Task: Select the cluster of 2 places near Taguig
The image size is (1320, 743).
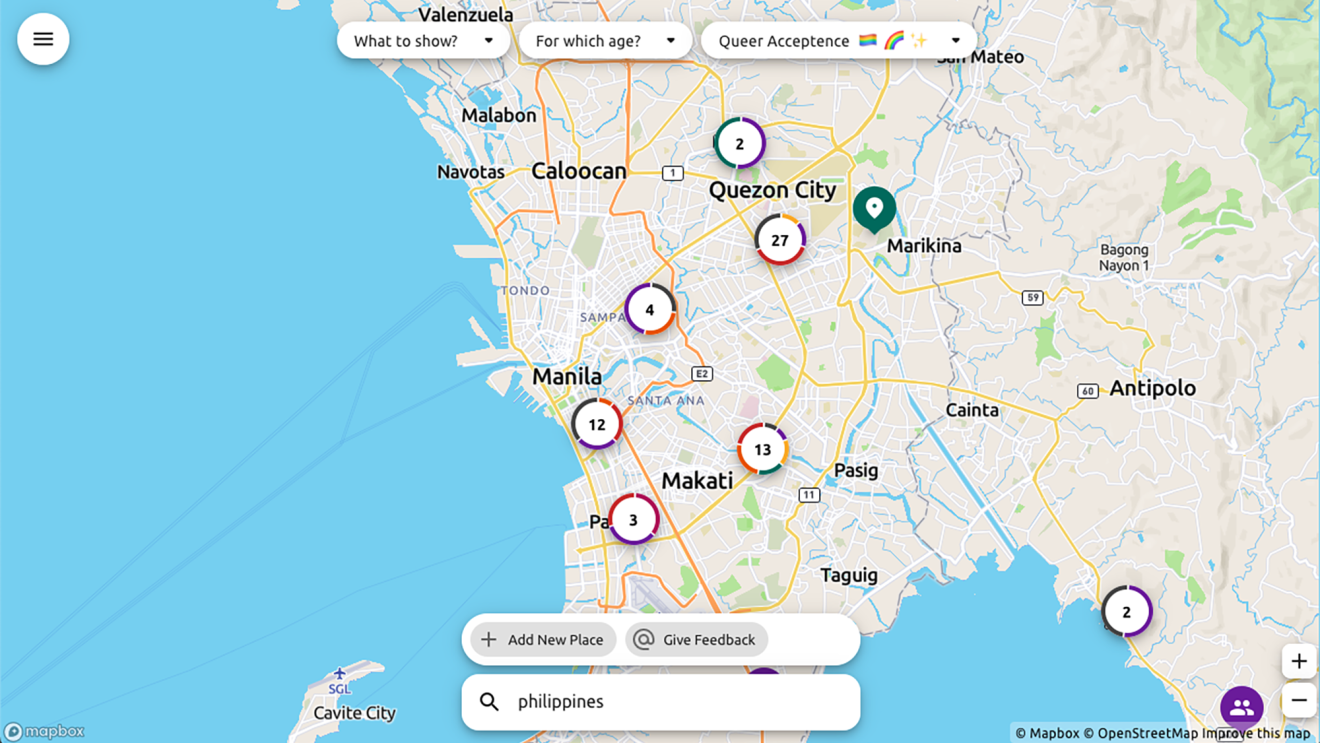Action: (1127, 611)
